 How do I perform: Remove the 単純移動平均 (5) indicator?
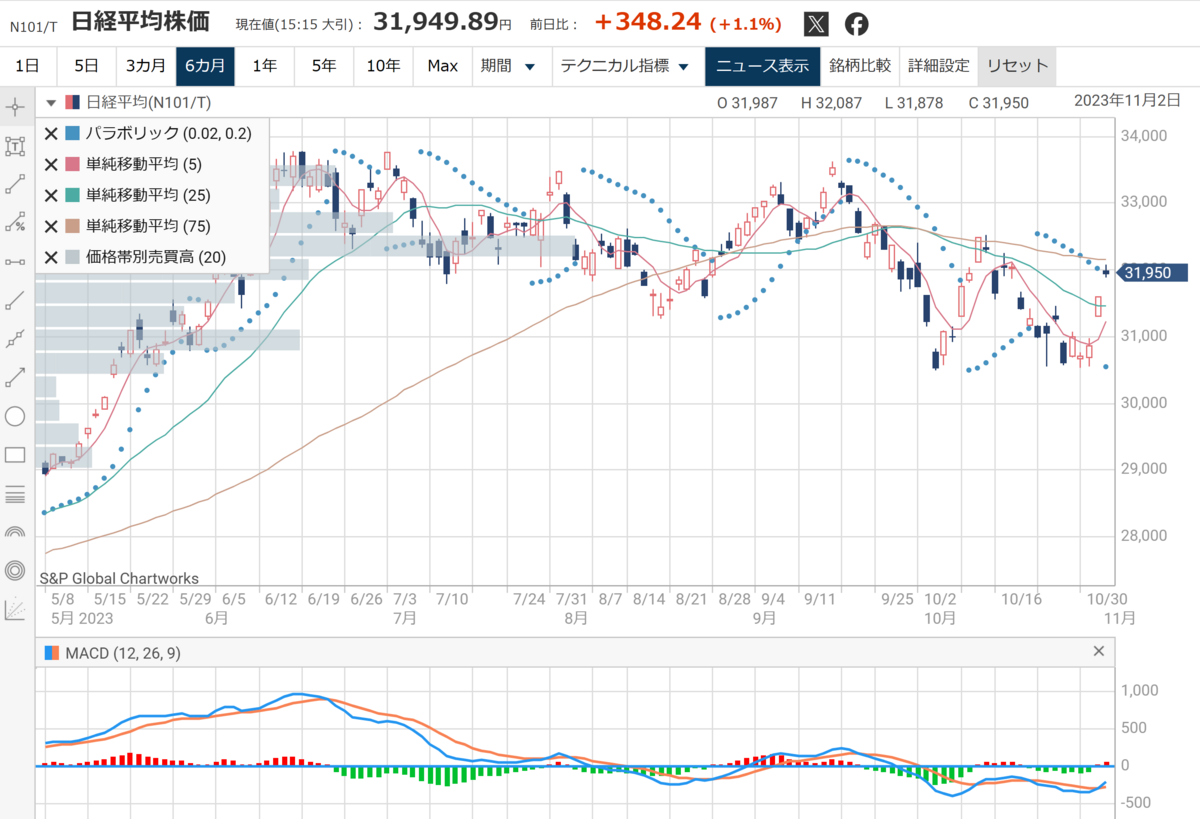point(51,164)
